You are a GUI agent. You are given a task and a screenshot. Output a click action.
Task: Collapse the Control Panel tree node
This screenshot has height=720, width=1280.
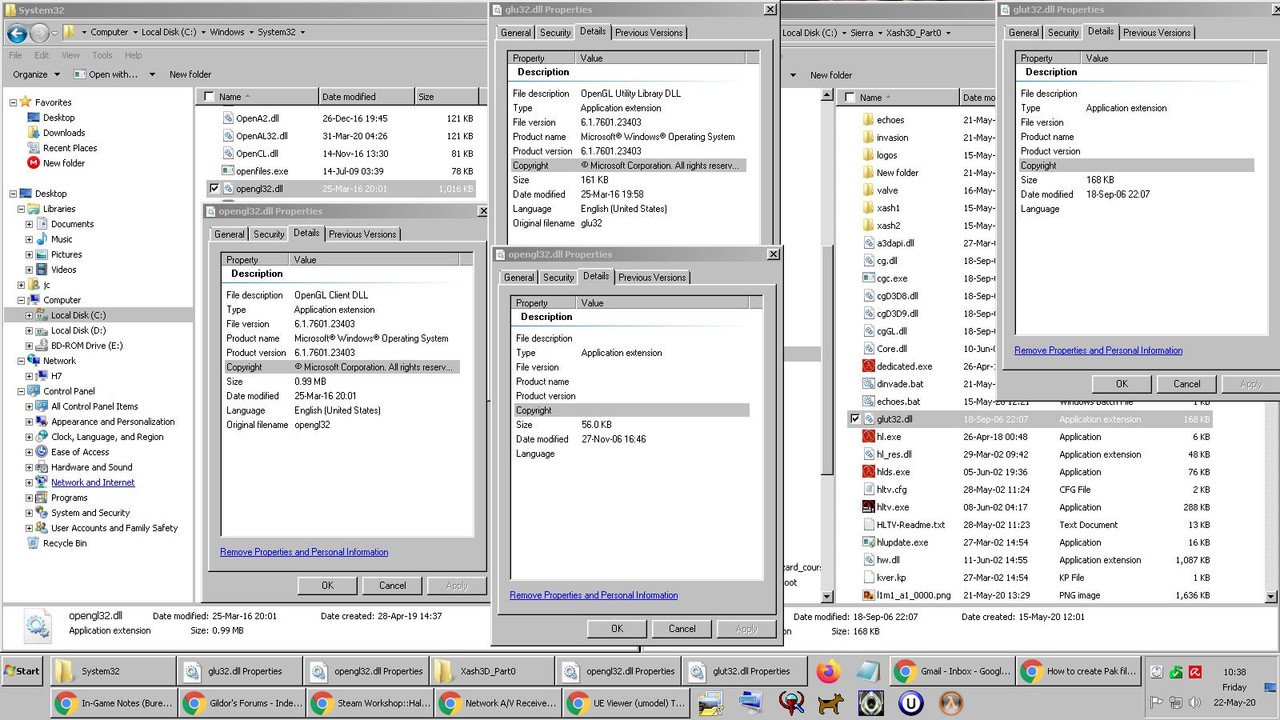(21, 391)
